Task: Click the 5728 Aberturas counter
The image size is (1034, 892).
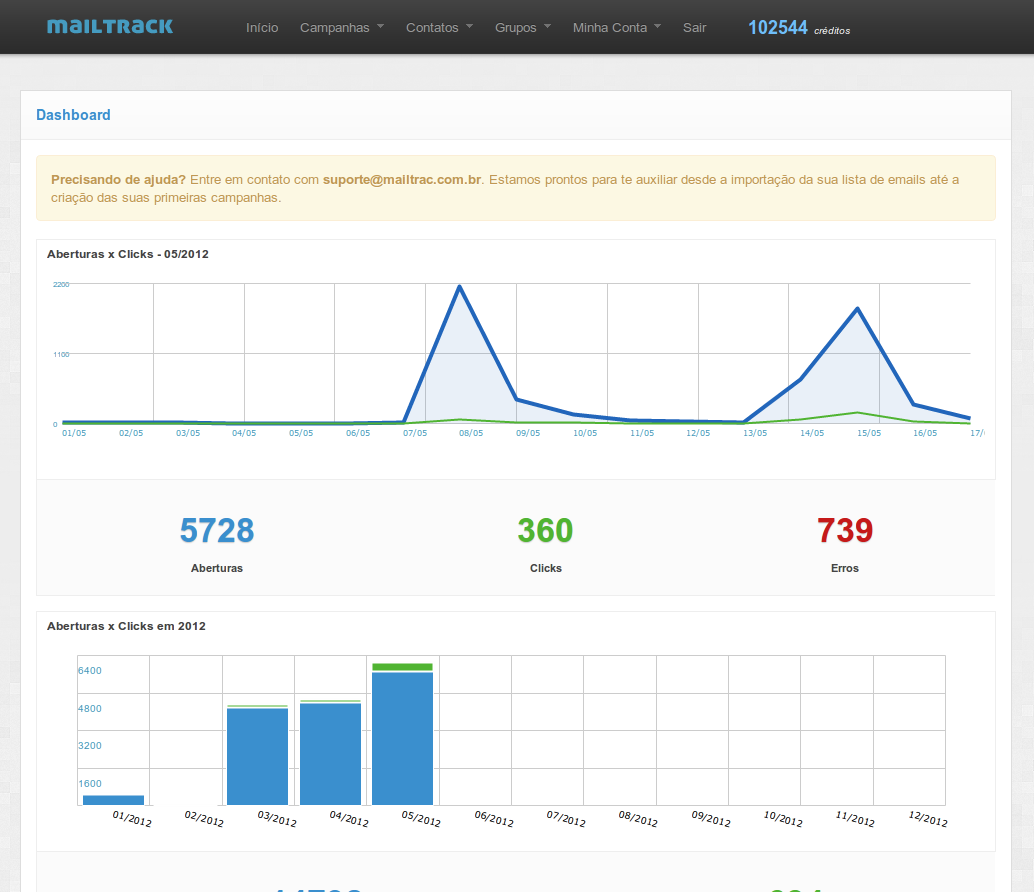Action: [217, 531]
